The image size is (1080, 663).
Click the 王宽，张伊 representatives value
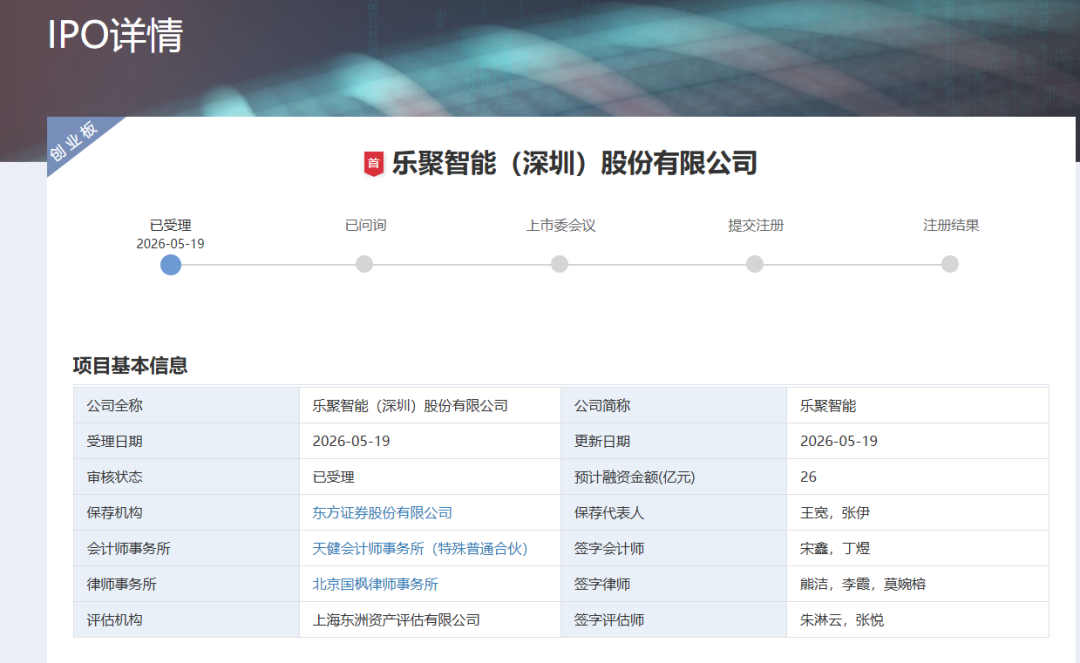tap(835, 513)
